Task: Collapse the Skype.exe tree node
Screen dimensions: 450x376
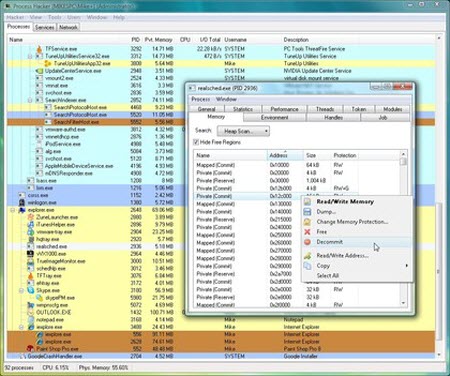Action: [x=21, y=291]
